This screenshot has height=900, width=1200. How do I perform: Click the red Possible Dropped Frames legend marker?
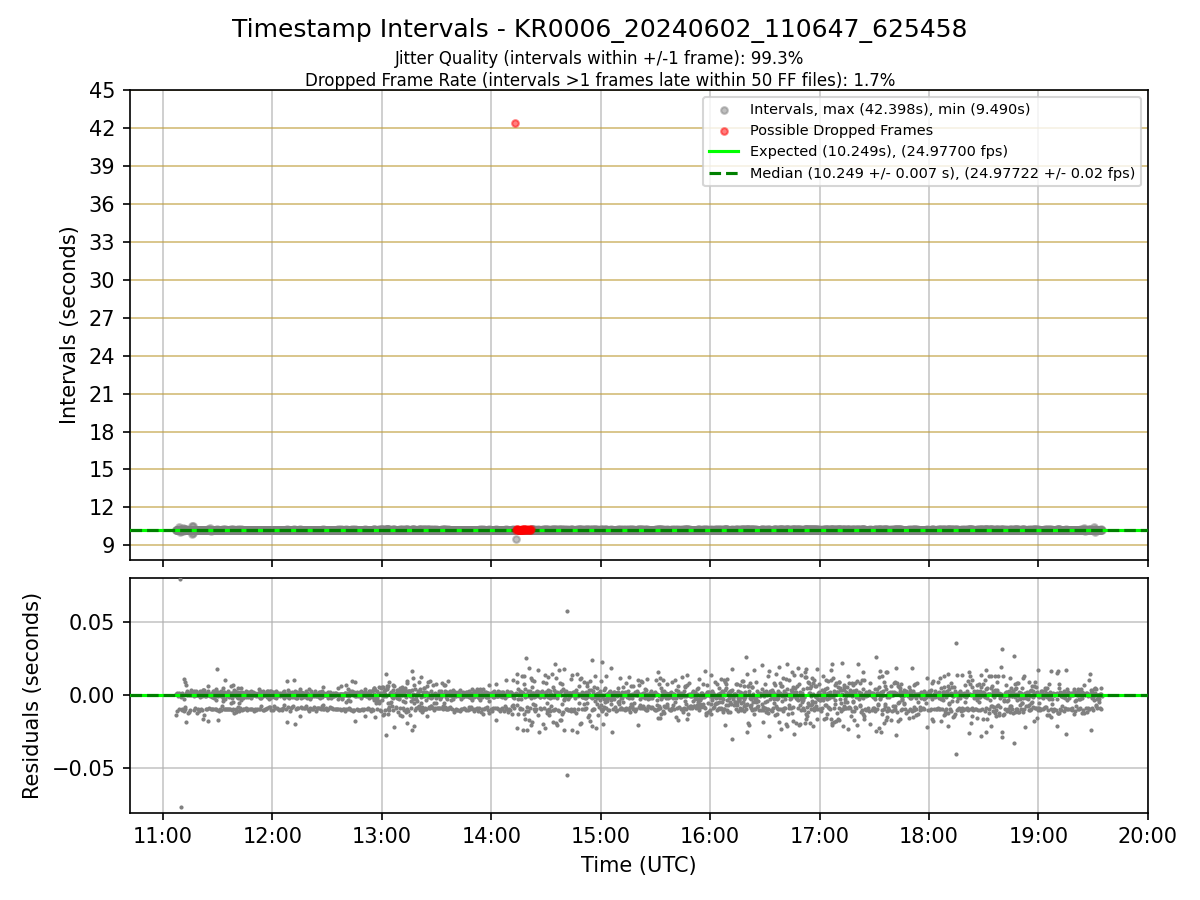click(x=725, y=130)
